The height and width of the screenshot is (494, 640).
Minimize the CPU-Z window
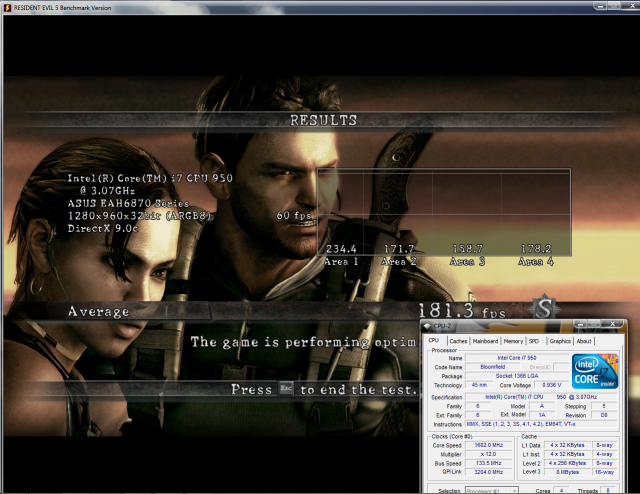click(x=580, y=324)
